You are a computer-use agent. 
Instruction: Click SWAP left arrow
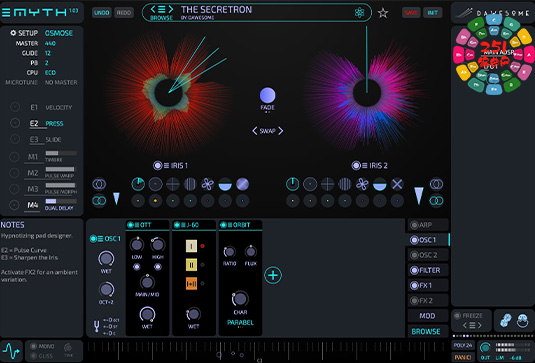pos(255,131)
